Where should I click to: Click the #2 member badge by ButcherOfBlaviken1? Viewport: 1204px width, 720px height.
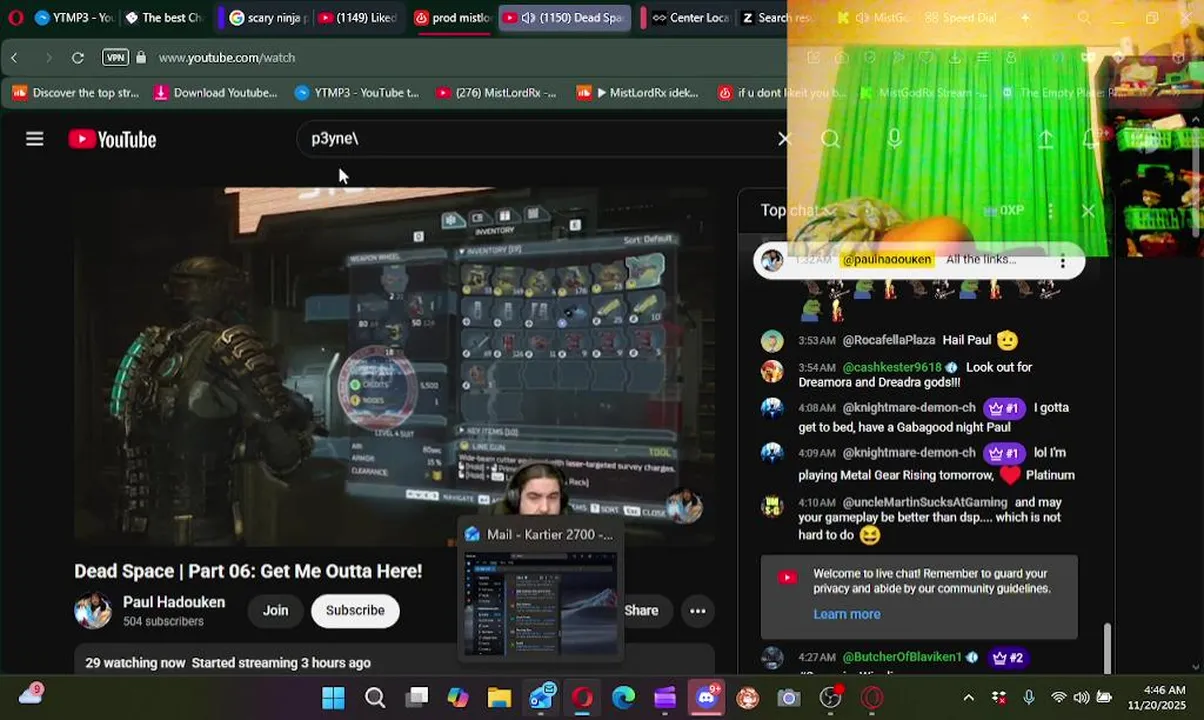pyautogui.click(x=1008, y=658)
